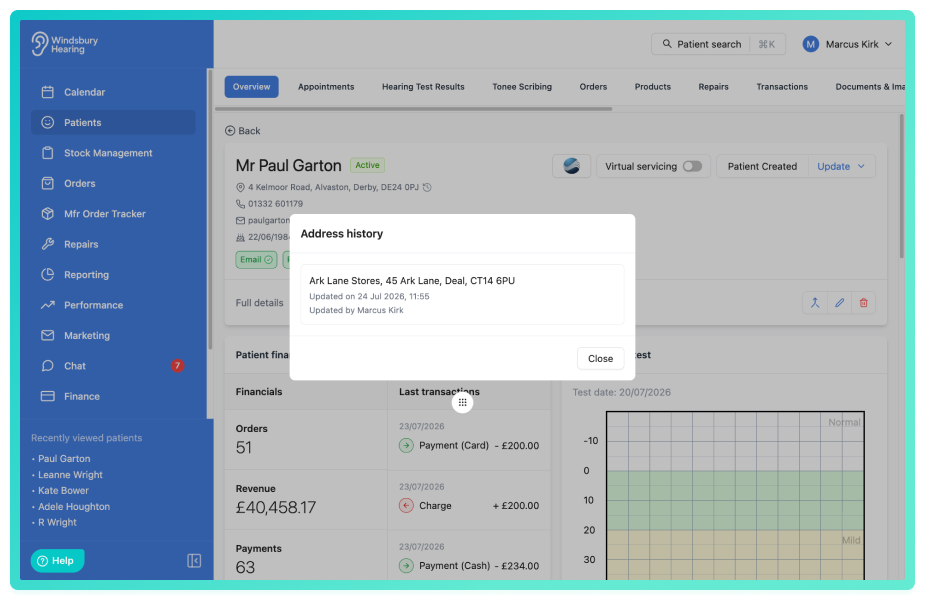Open the Calendar sidebar icon

(x=48, y=92)
